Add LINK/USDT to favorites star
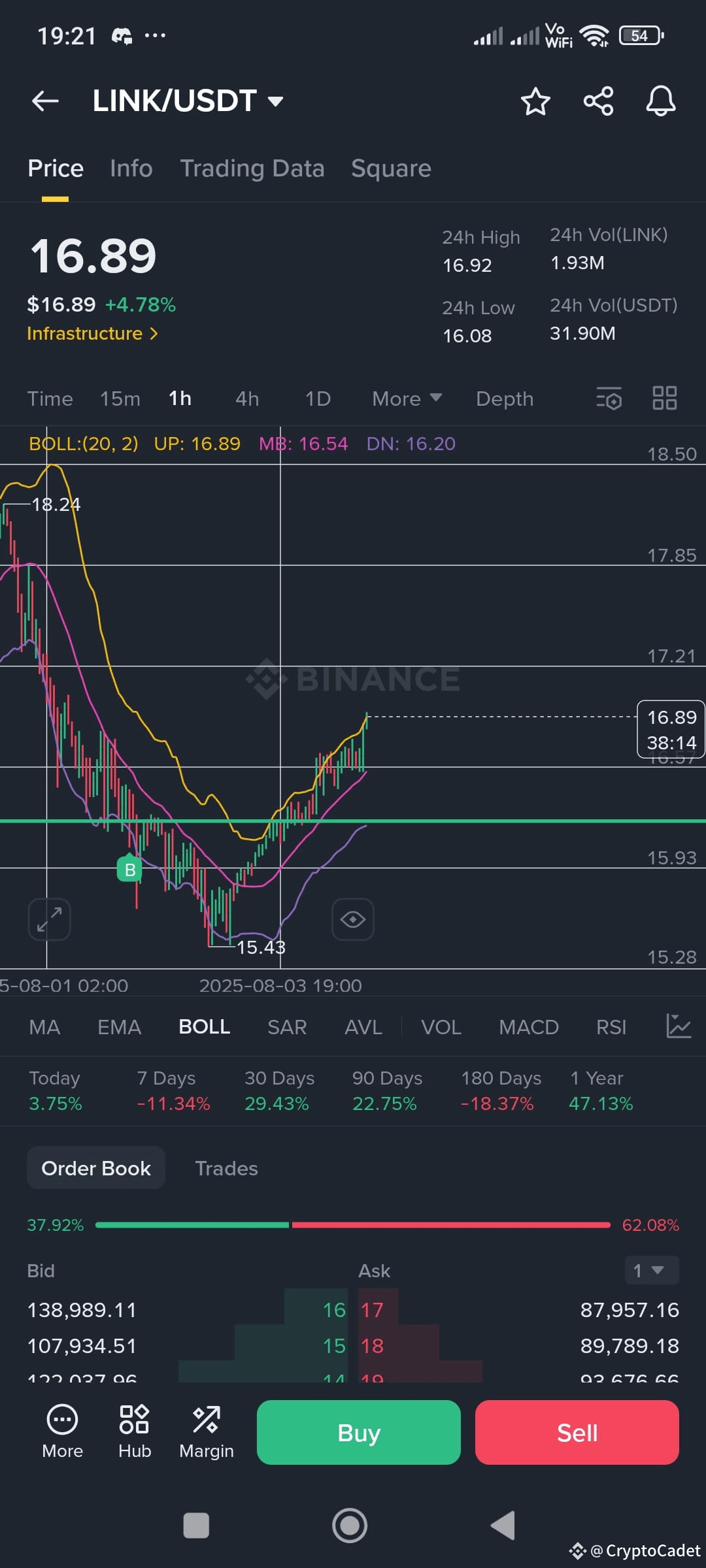The width and height of the screenshot is (706, 1568). tap(535, 101)
